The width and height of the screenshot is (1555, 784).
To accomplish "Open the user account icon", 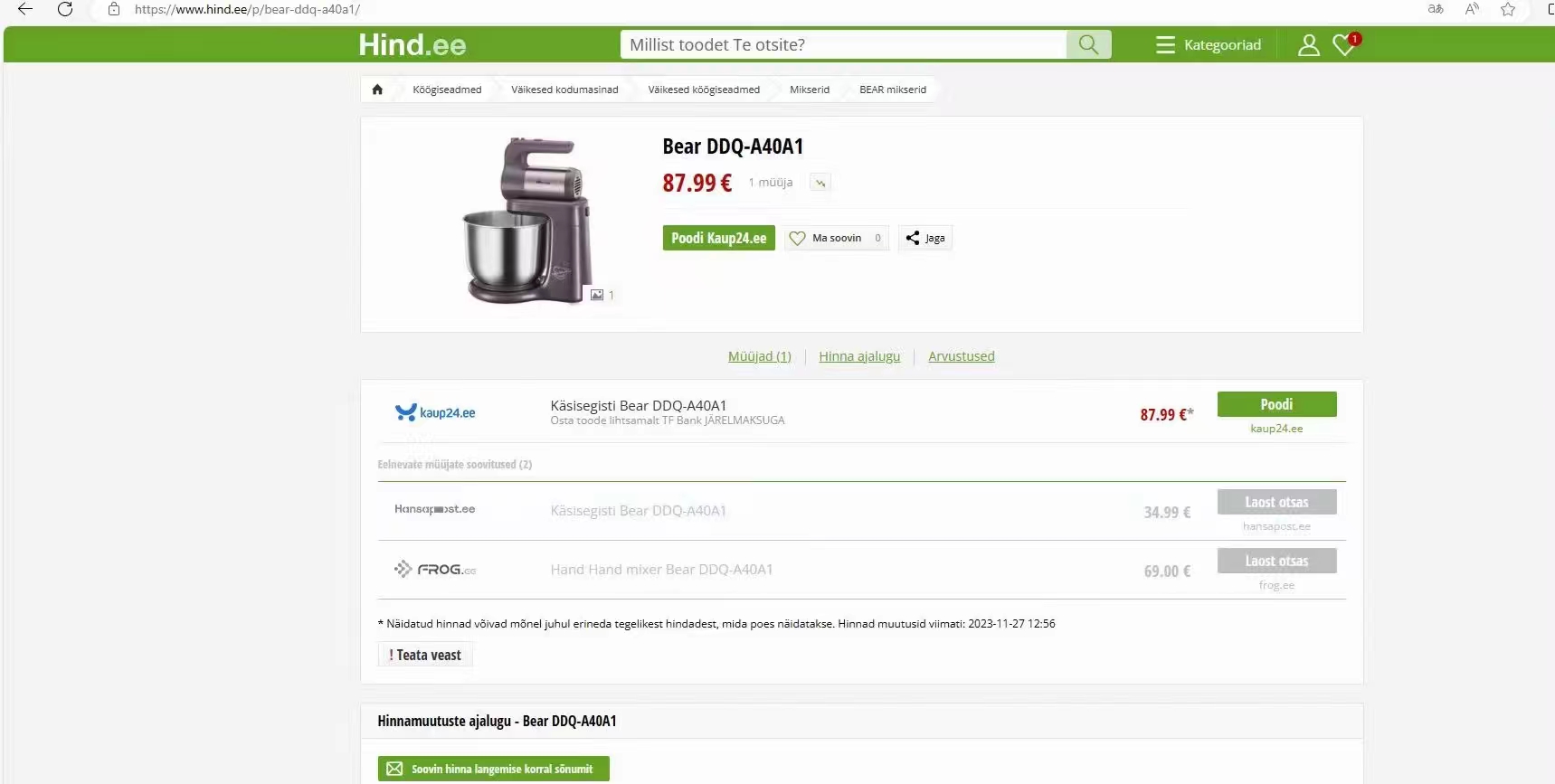I will coord(1308,45).
